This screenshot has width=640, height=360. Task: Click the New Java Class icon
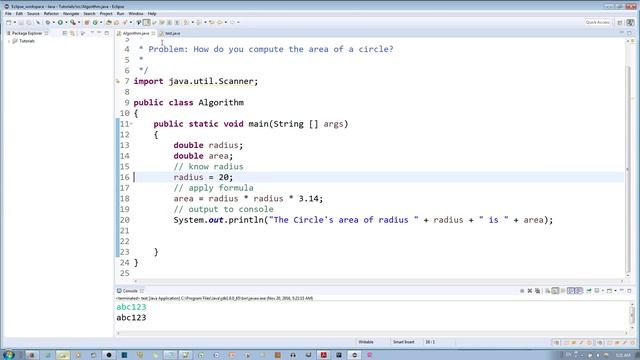(95, 22)
